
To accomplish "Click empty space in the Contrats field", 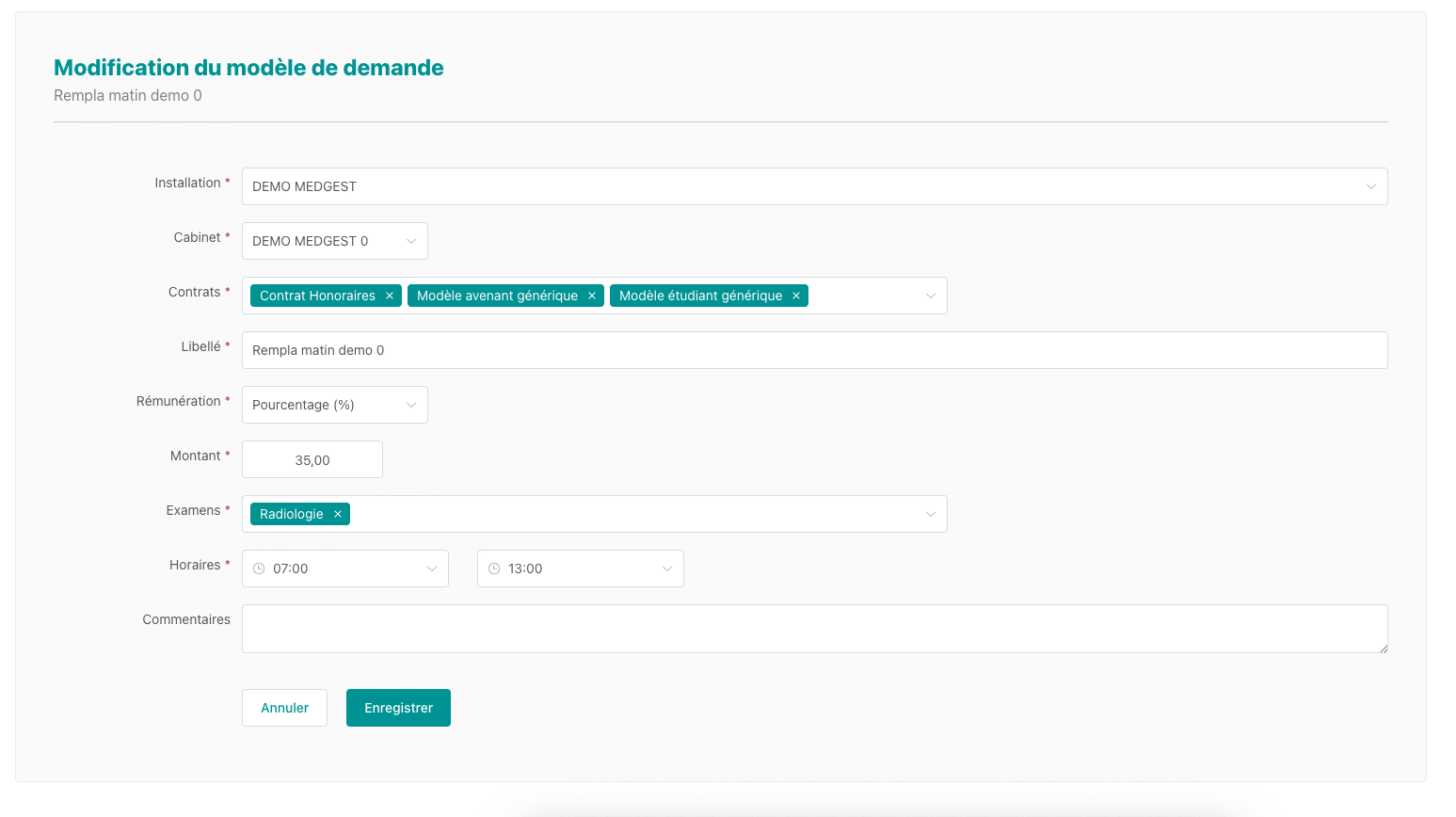I will 866,296.
